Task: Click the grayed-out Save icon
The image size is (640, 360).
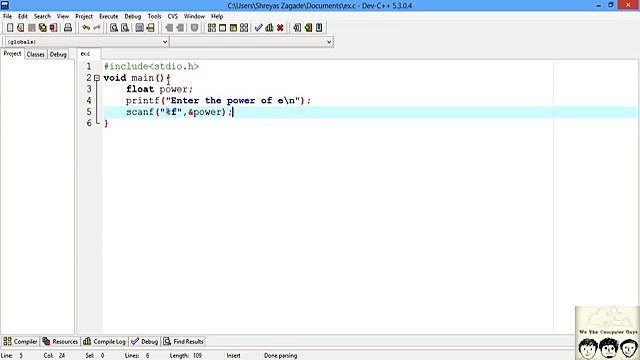Action: (31, 28)
